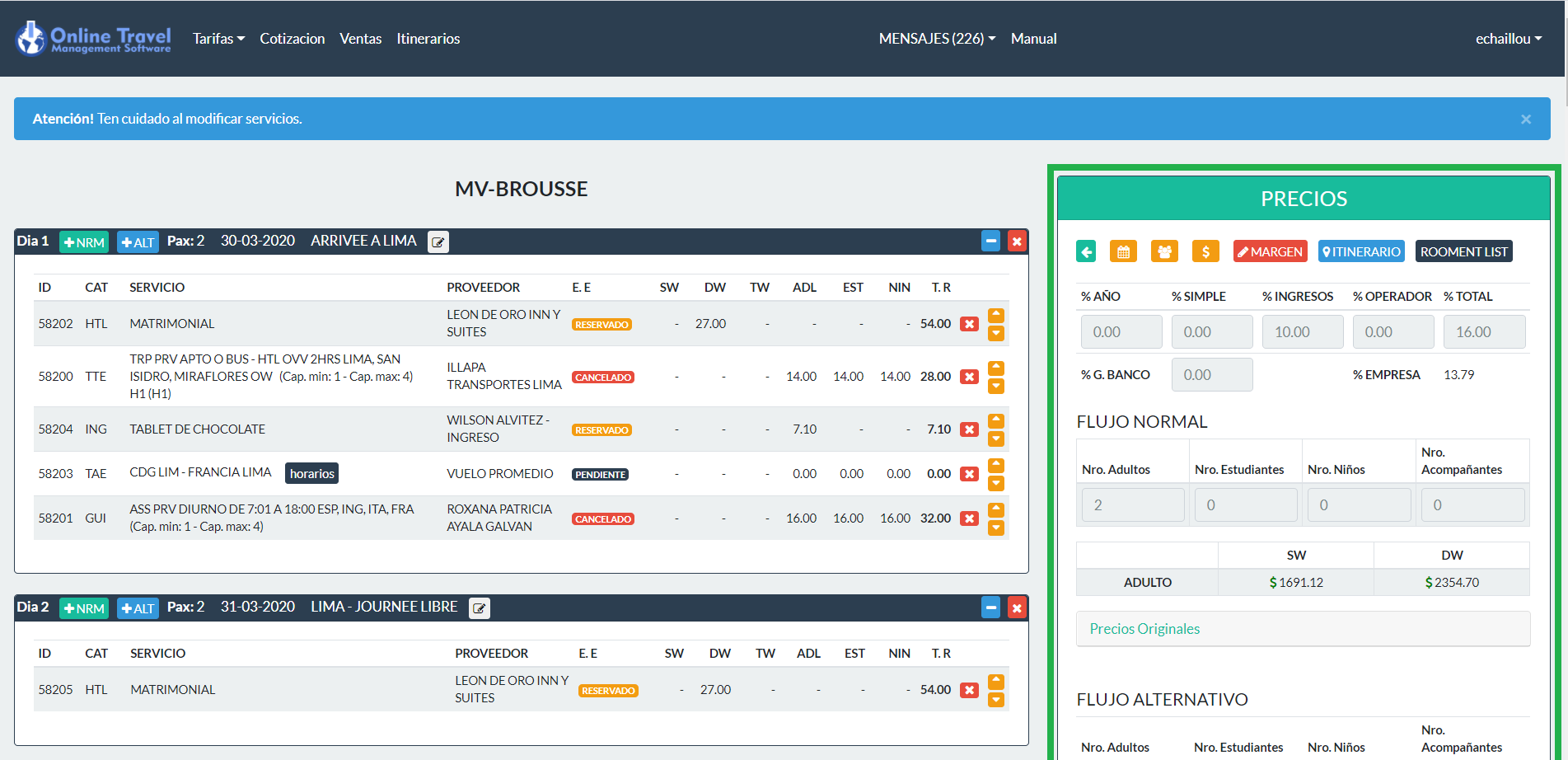The height and width of the screenshot is (760, 1568).
Task: Click the red MARGEN button
Action: coord(1270,251)
